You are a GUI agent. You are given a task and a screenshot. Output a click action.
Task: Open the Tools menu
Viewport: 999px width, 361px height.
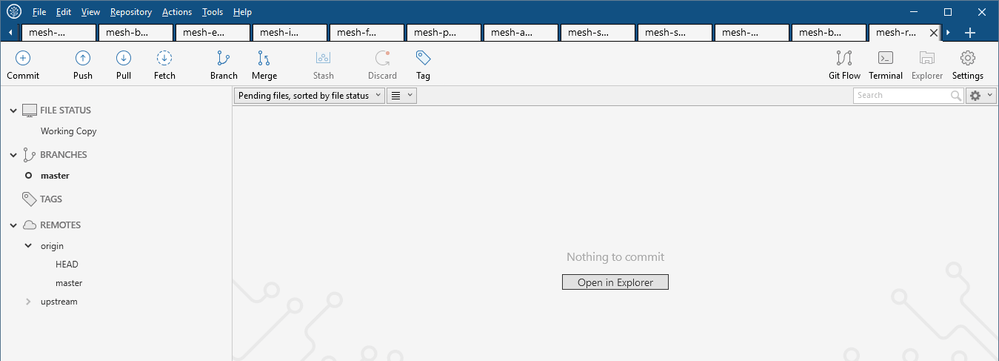213,12
